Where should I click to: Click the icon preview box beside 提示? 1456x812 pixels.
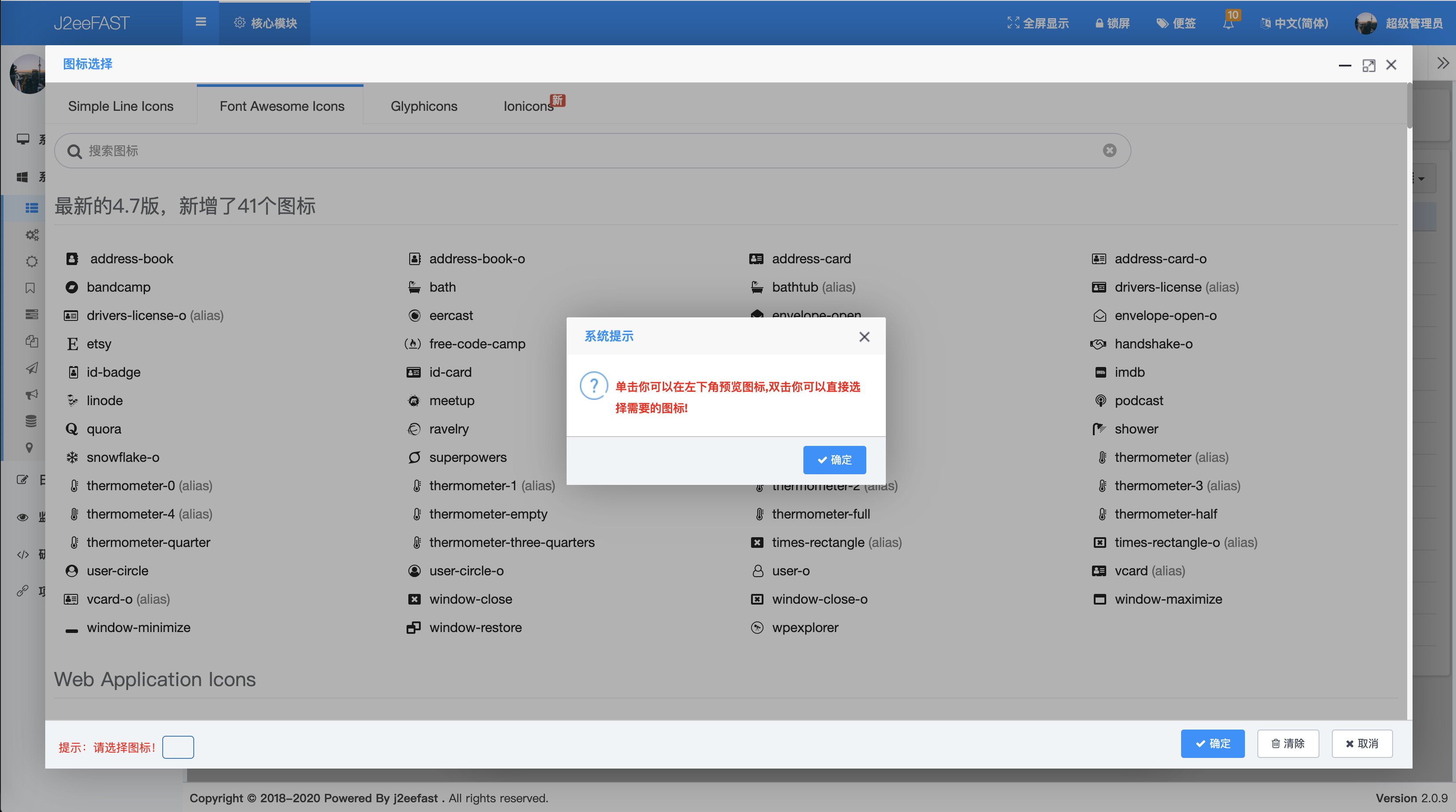(x=178, y=747)
